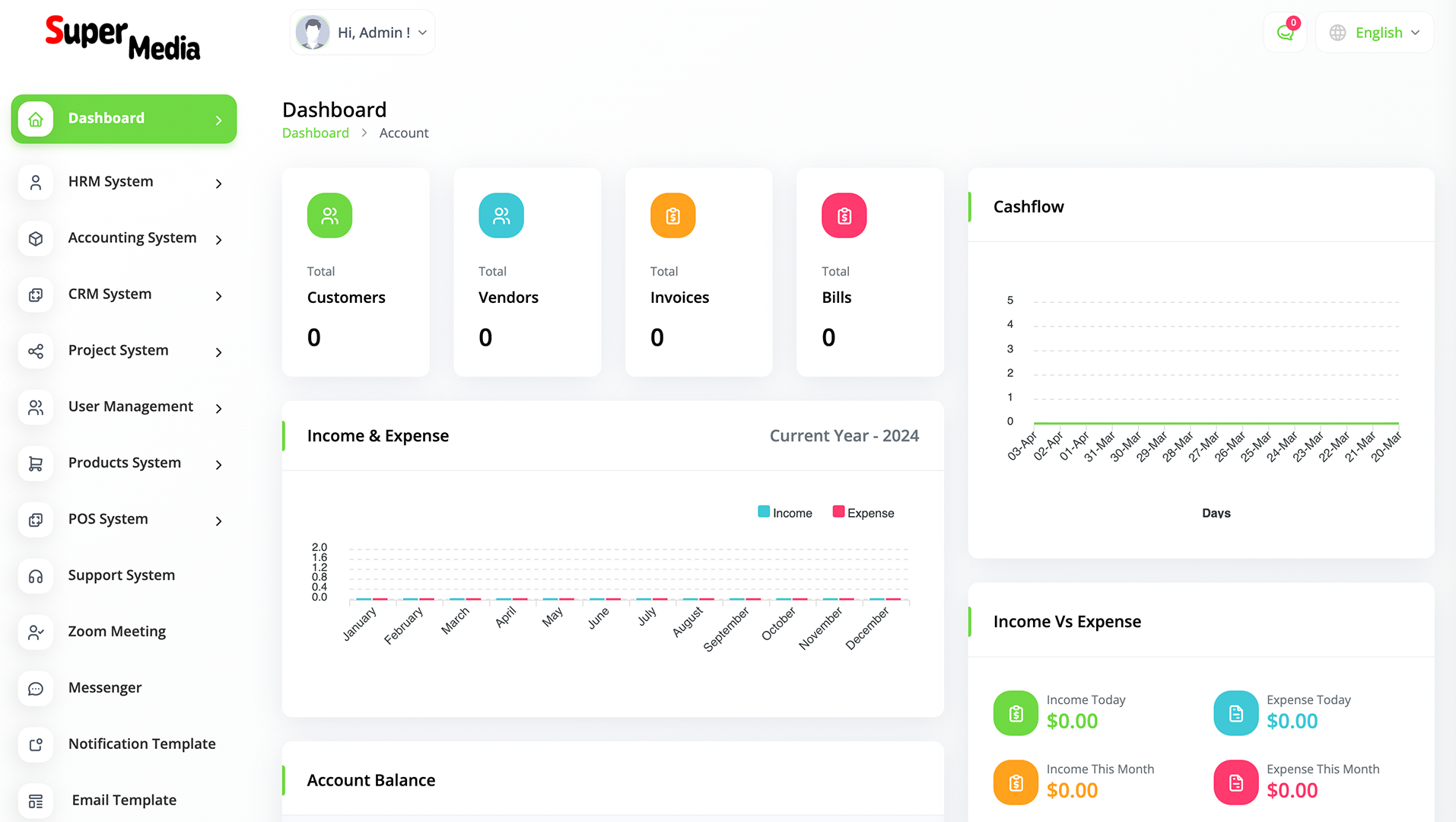Image resolution: width=1456 pixels, height=822 pixels.
Task: Click the Accounting System box icon
Action: coord(36,239)
